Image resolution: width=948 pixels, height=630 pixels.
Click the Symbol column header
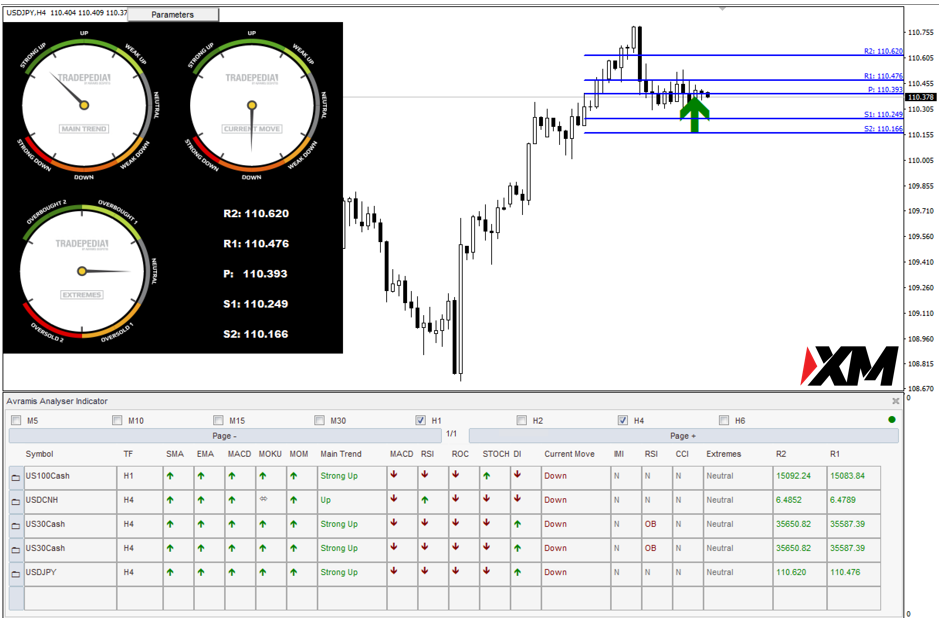pos(39,454)
